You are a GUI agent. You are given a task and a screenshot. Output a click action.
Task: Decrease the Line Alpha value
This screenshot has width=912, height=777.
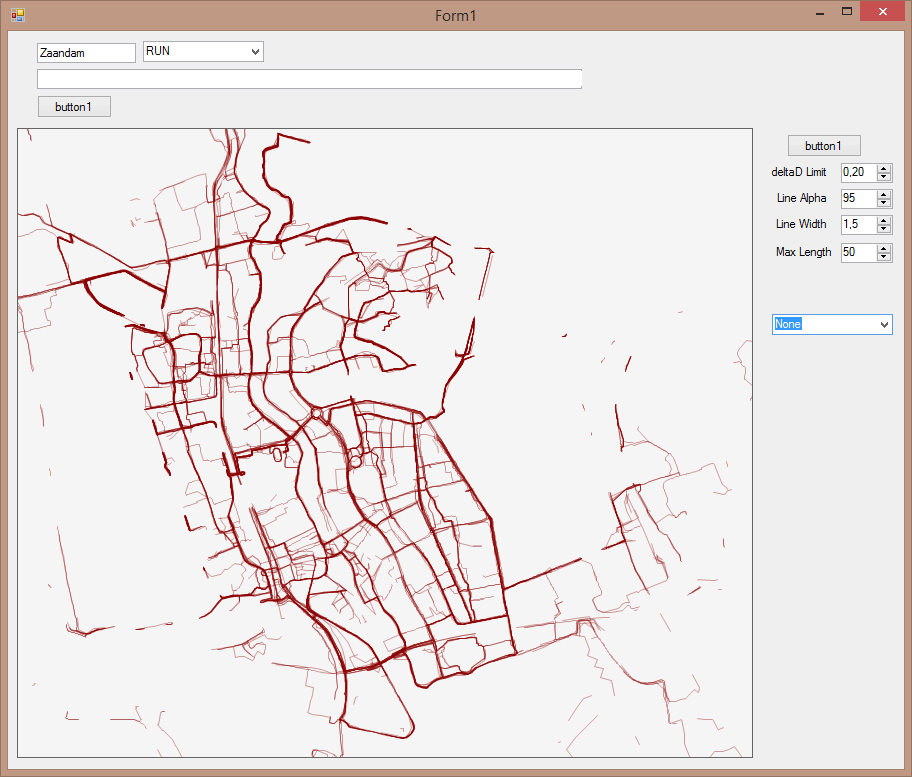point(884,203)
